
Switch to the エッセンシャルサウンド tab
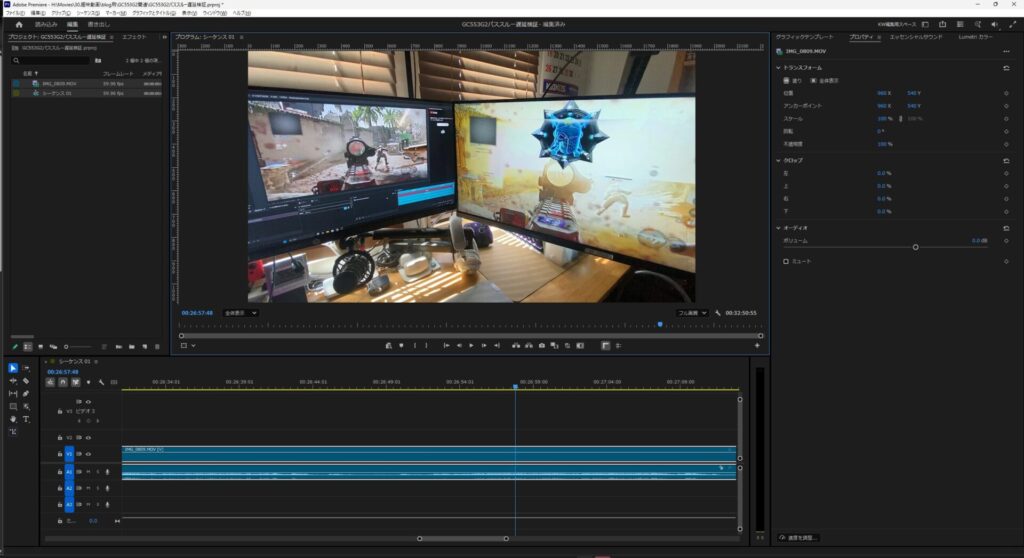(916, 37)
